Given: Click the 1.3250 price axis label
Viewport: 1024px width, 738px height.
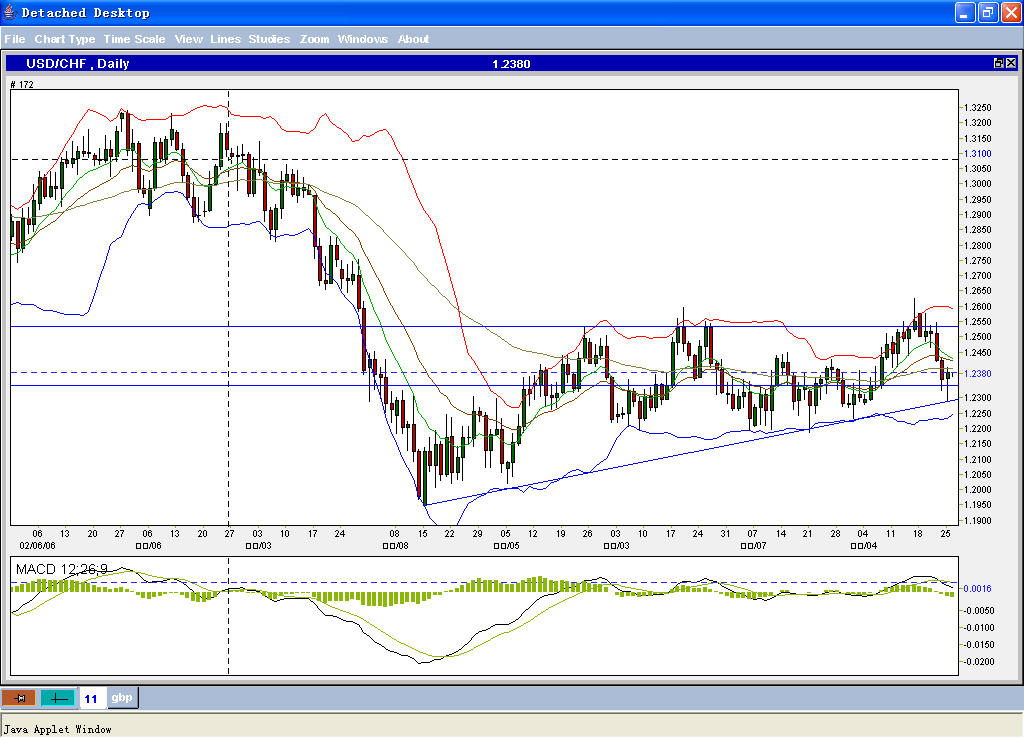Looking at the screenshot, I should point(978,108).
